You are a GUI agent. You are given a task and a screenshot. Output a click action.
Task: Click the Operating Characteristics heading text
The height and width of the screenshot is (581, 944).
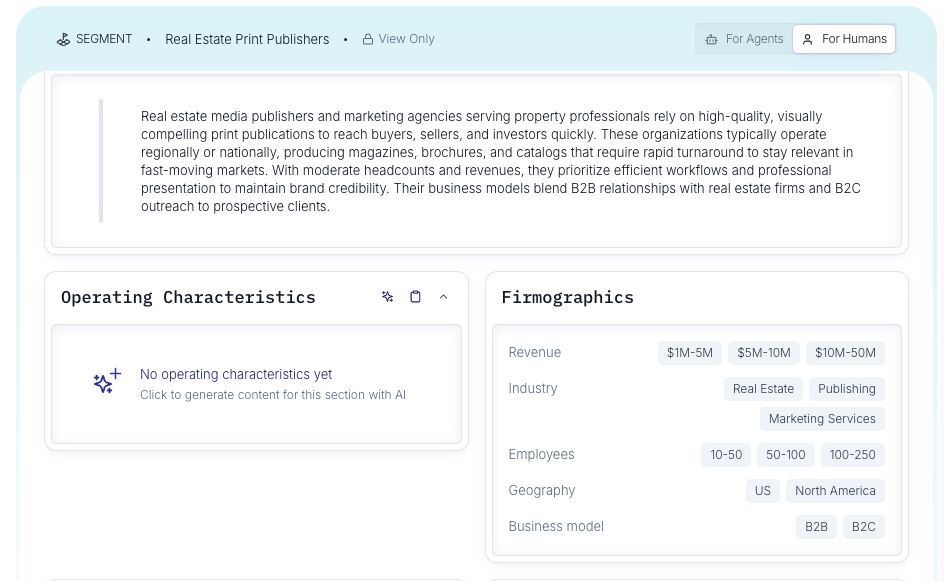[x=188, y=297]
